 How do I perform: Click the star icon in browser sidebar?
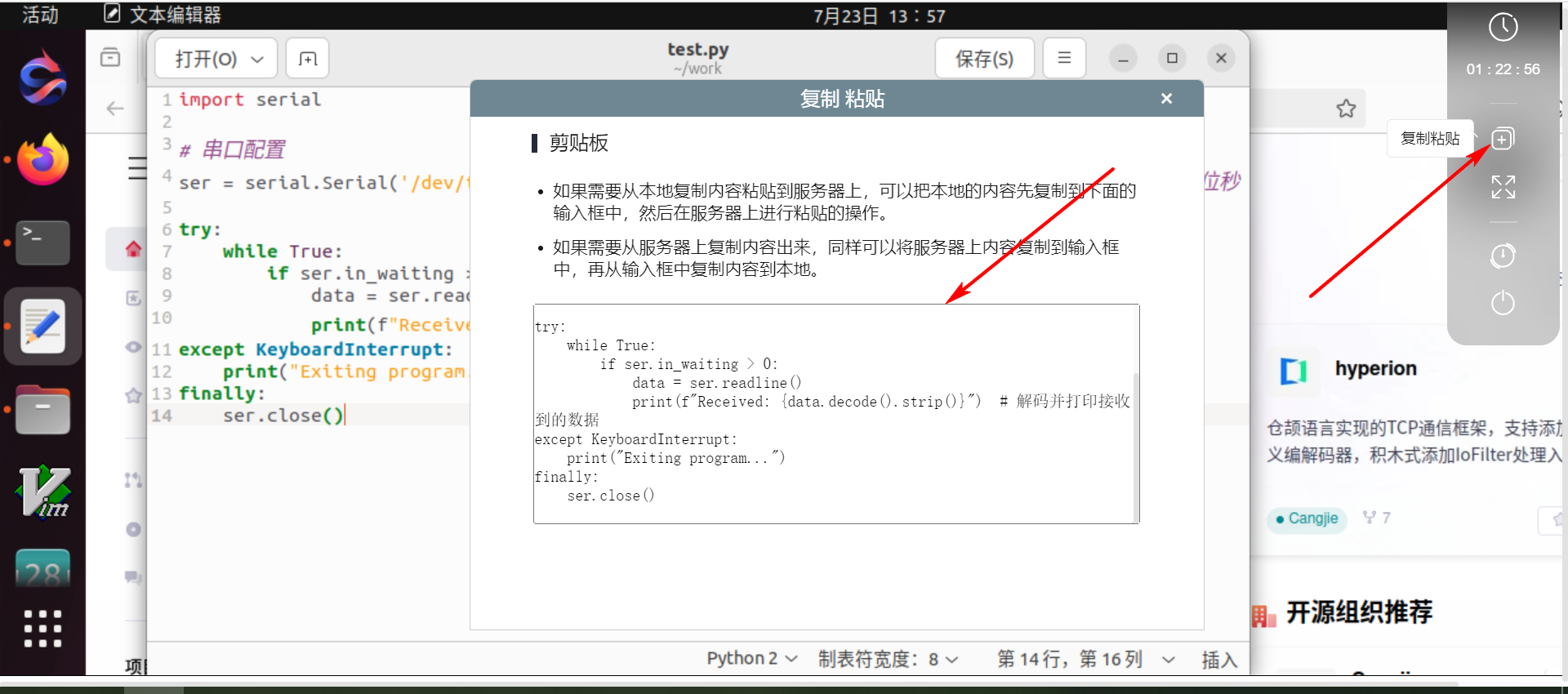coord(133,395)
